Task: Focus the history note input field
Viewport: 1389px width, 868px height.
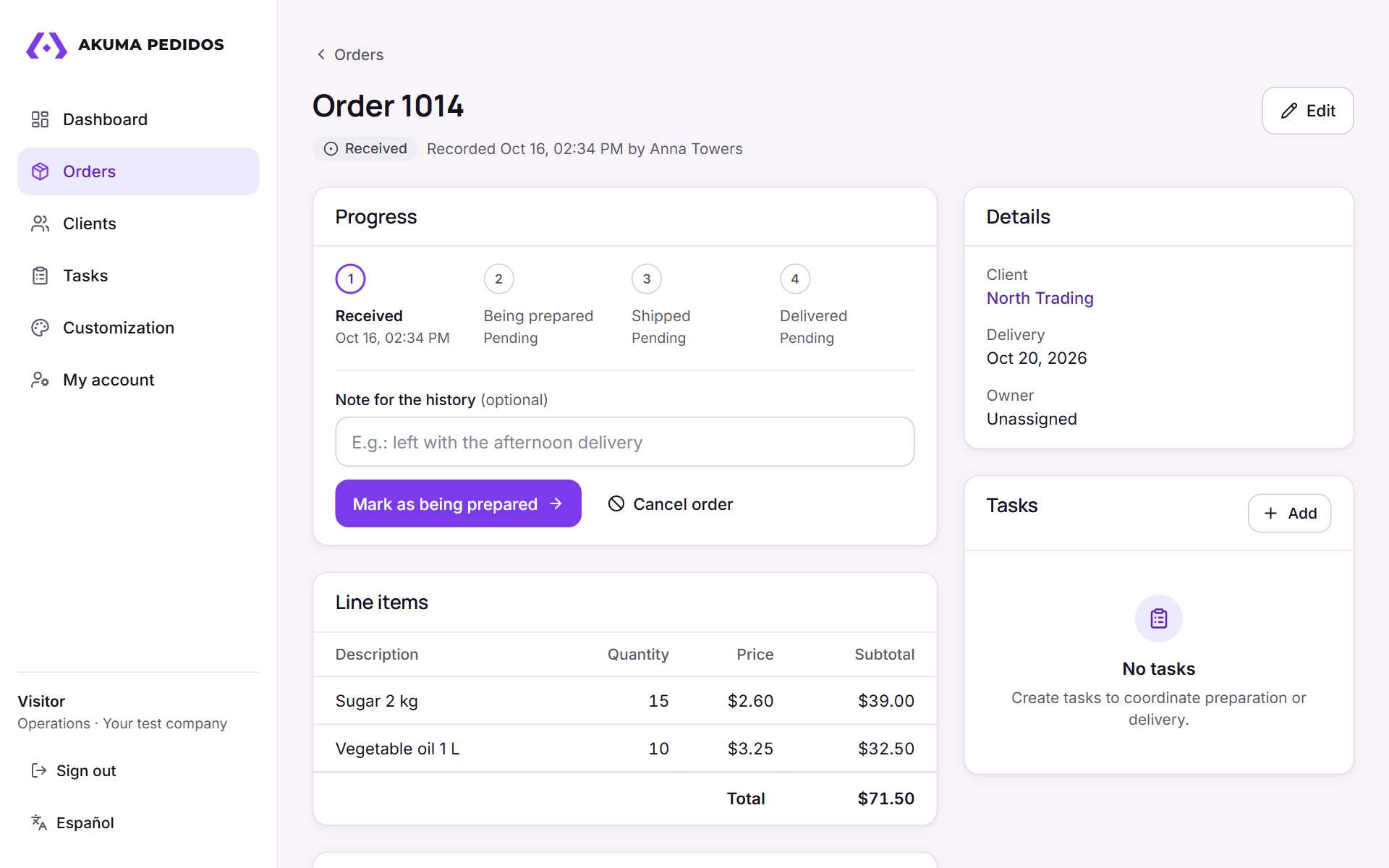Action: [624, 441]
